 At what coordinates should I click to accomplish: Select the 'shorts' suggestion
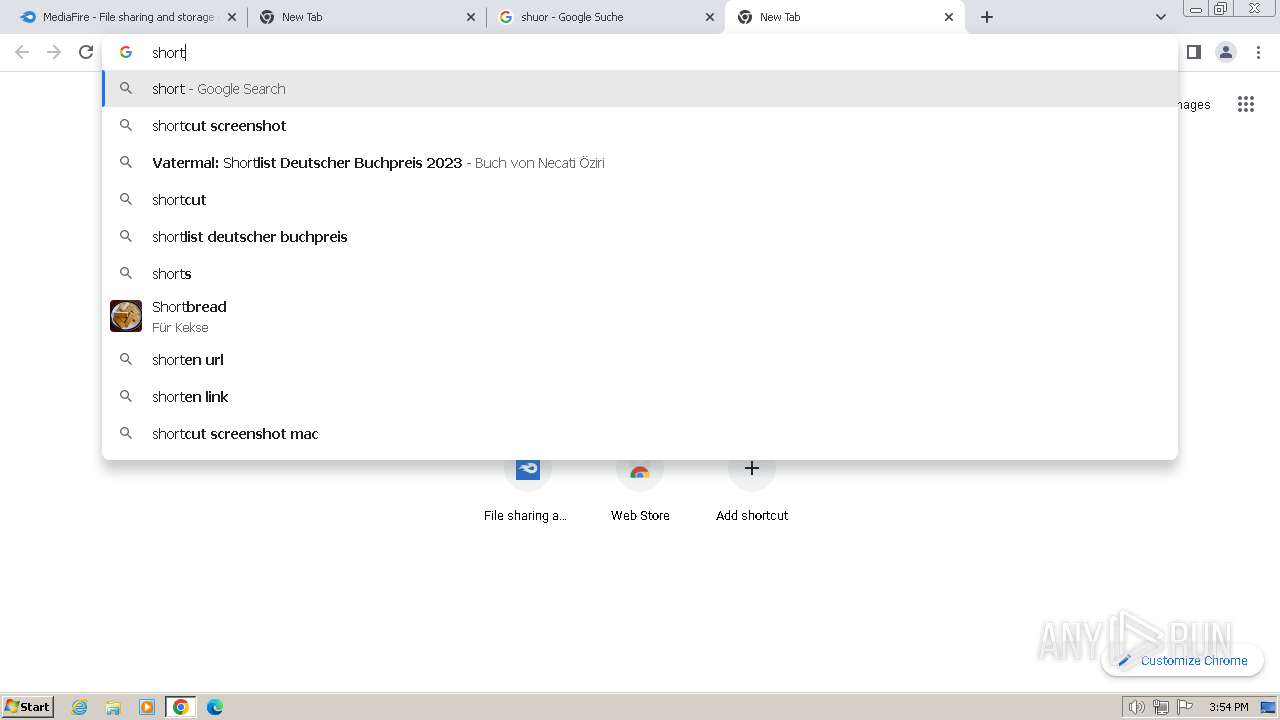(x=640, y=274)
